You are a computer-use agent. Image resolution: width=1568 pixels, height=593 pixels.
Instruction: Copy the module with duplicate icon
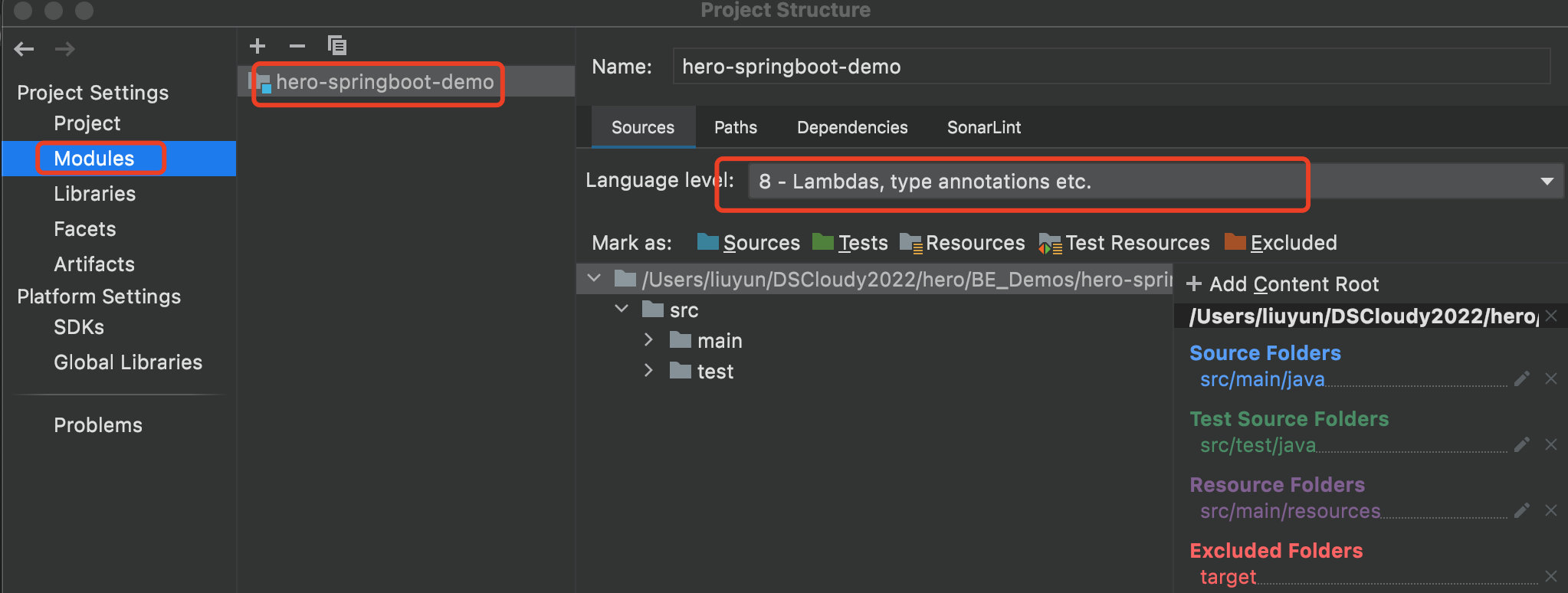337,46
